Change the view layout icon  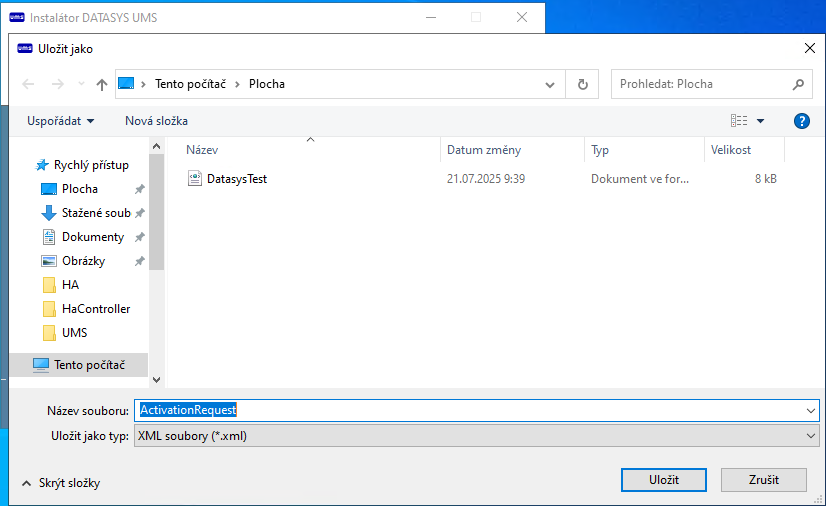coord(739,121)
